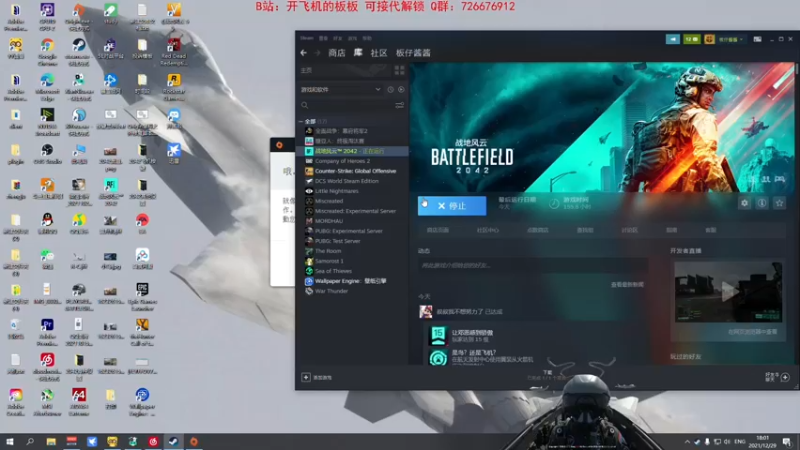Open the 讨论区 discussions link
Screen dimensions: 800x450
[x=630, y=230]
